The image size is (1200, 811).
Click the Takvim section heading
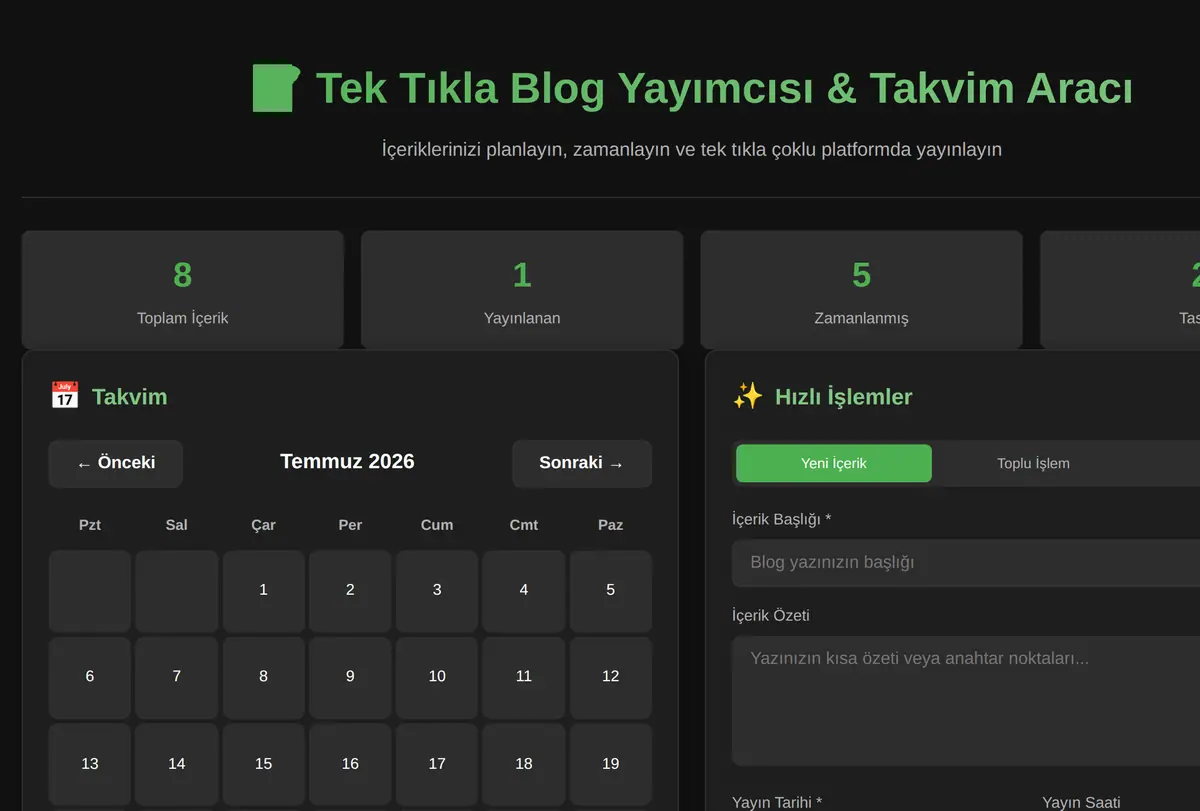130,397
